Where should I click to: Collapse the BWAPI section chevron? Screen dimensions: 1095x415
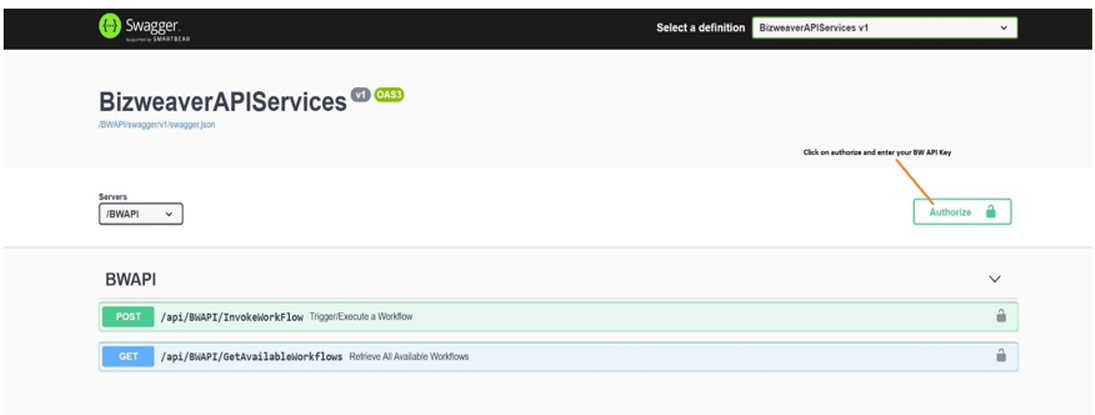tap(994, 279)
